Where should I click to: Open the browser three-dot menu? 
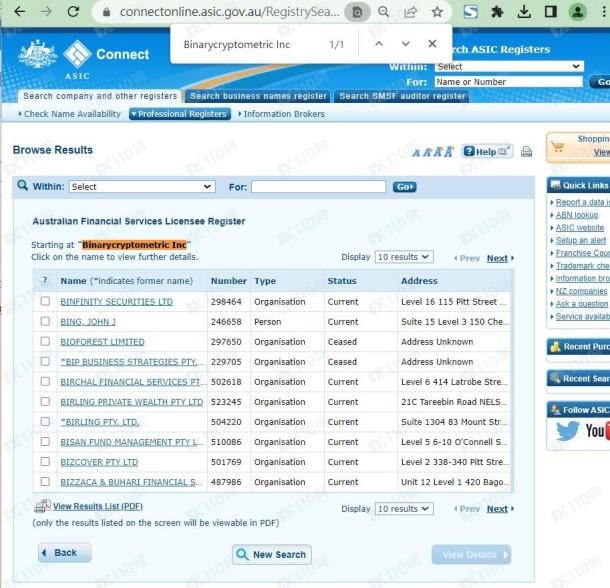(x=604, y=12)
